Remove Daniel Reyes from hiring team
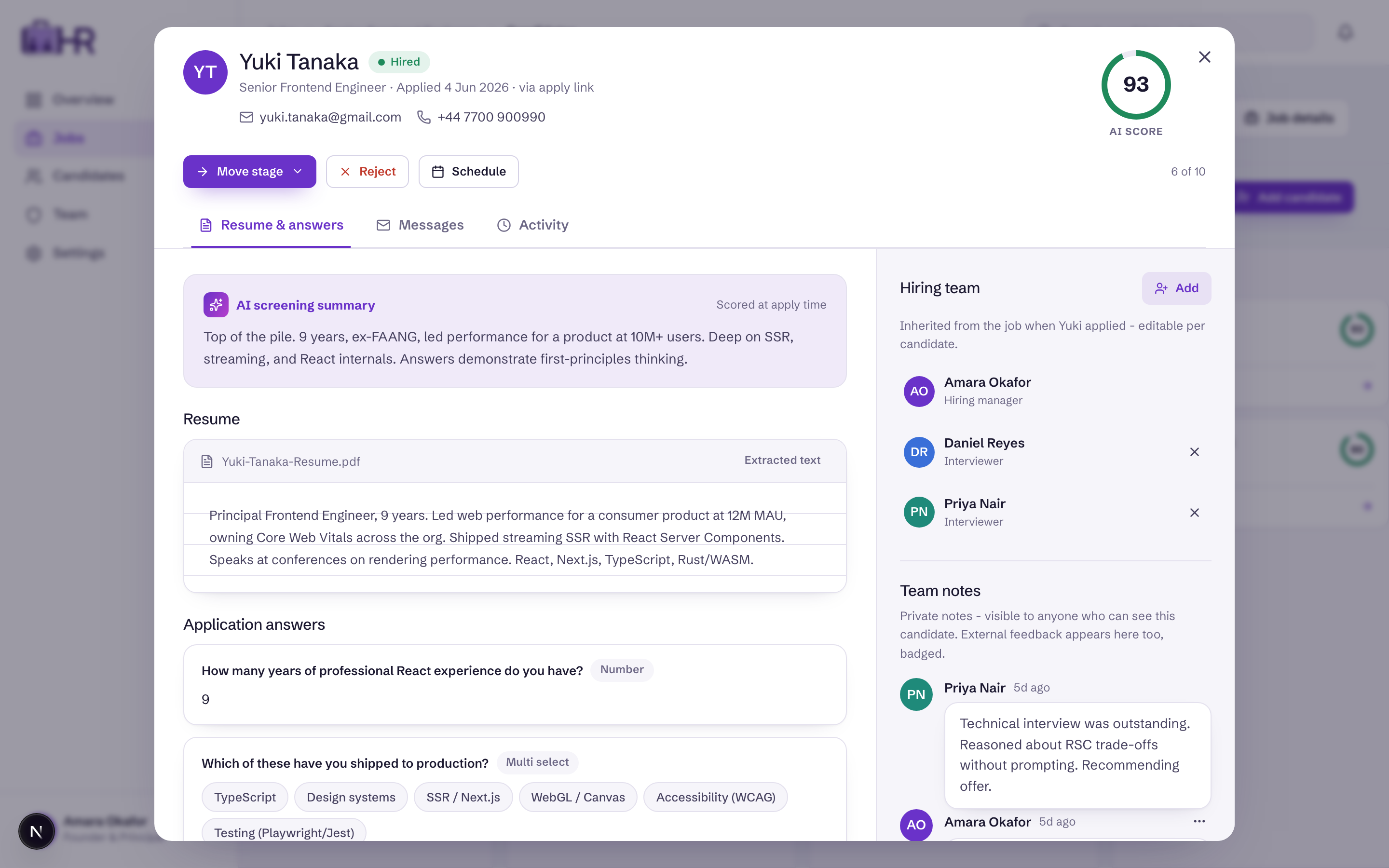This screenshot has height=868, width=1389. click(1195, 452)
